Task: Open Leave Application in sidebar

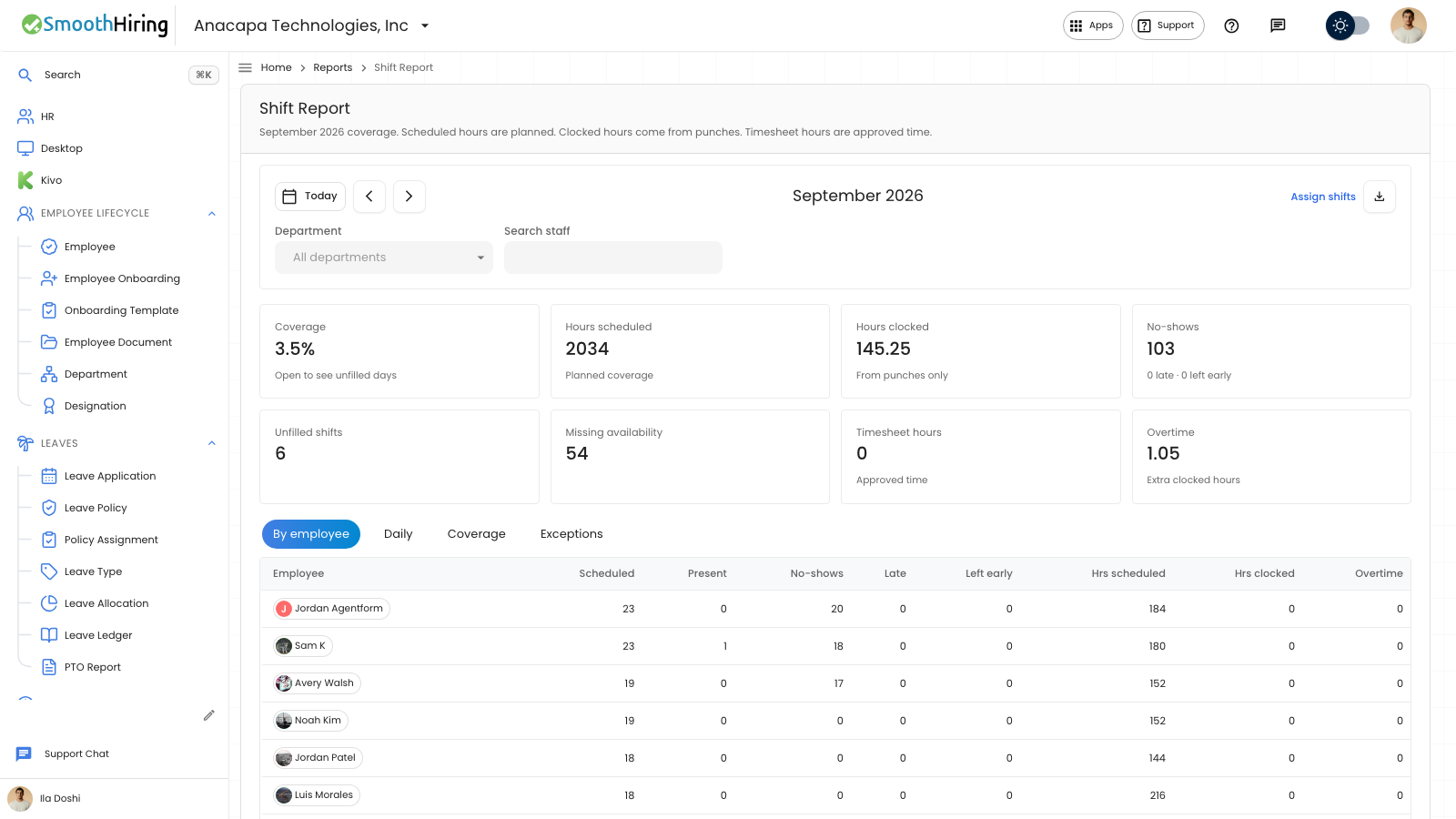Action: click(x=110, y=476)
